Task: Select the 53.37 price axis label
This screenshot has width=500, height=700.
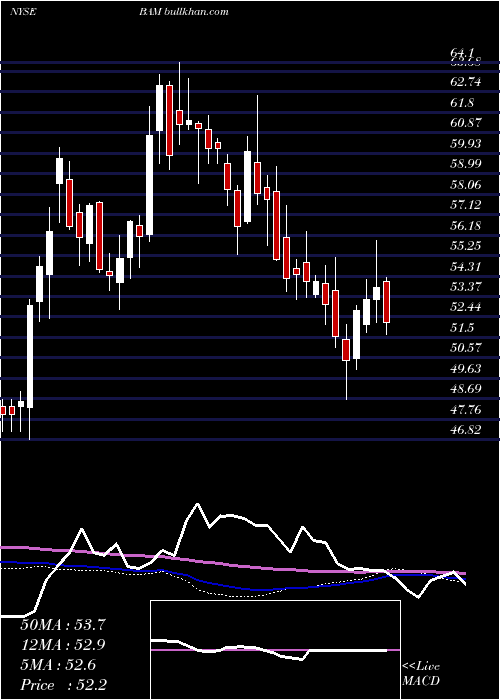Action: coord(466,287)
